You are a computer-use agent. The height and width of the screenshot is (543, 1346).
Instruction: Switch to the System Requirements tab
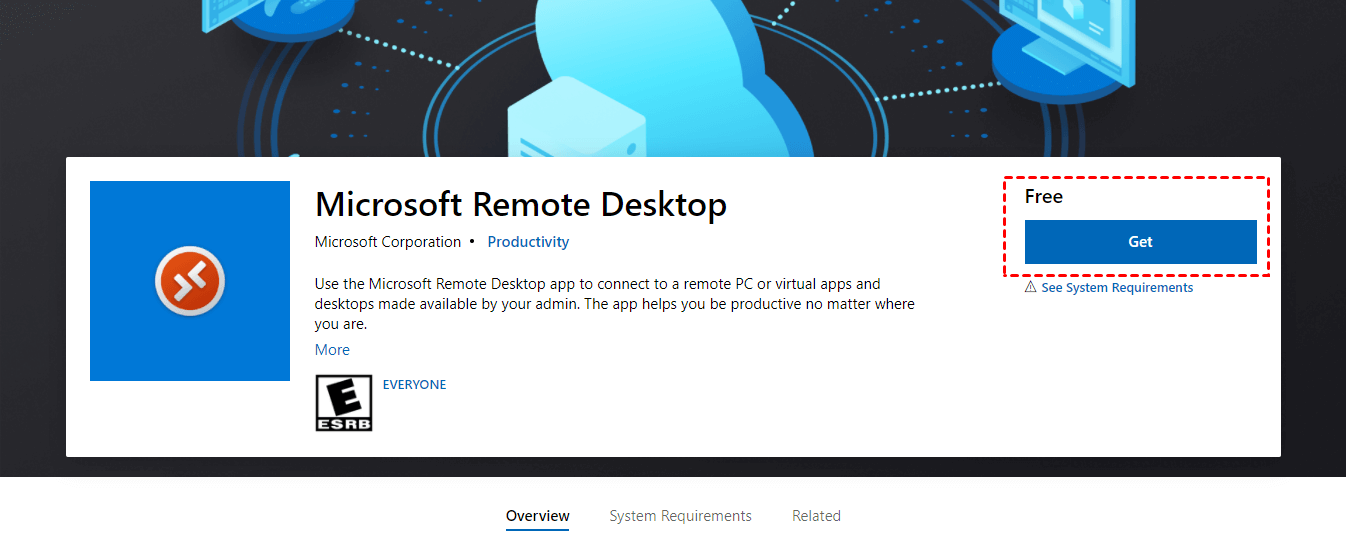coord(680,516)
